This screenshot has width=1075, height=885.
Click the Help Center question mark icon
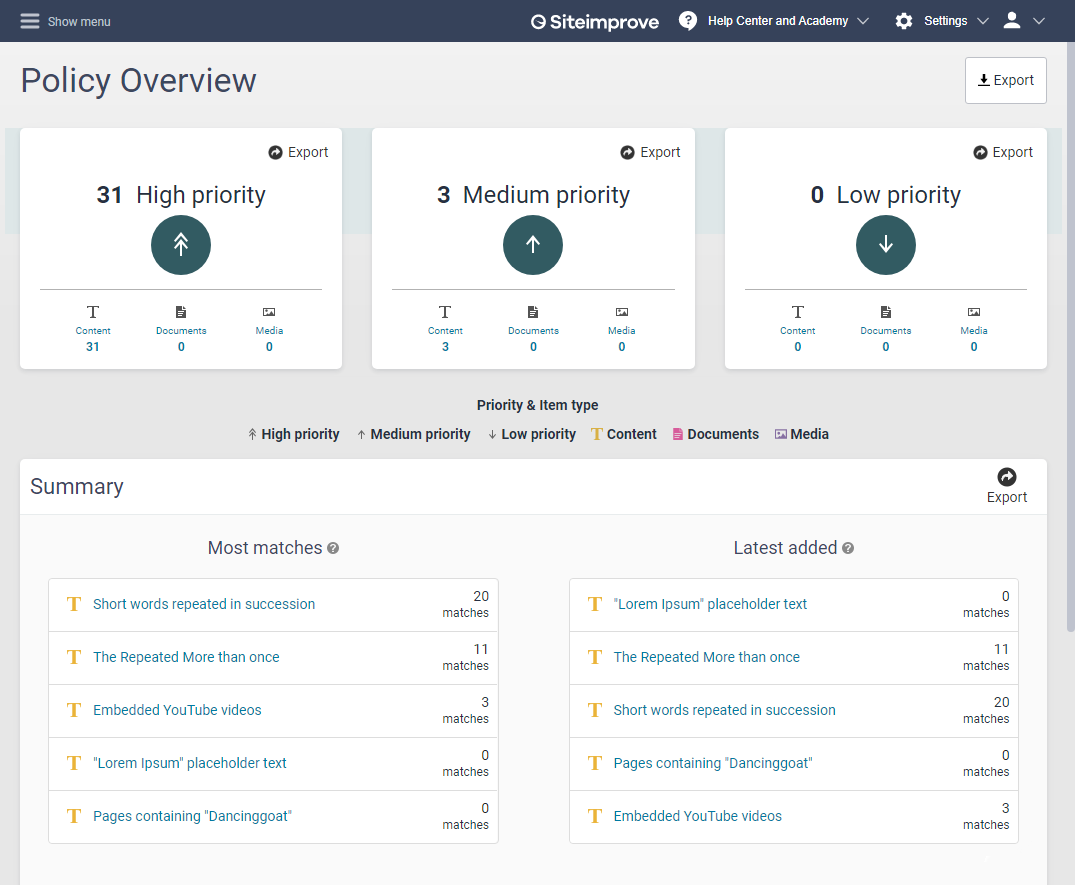pos(688,21)
